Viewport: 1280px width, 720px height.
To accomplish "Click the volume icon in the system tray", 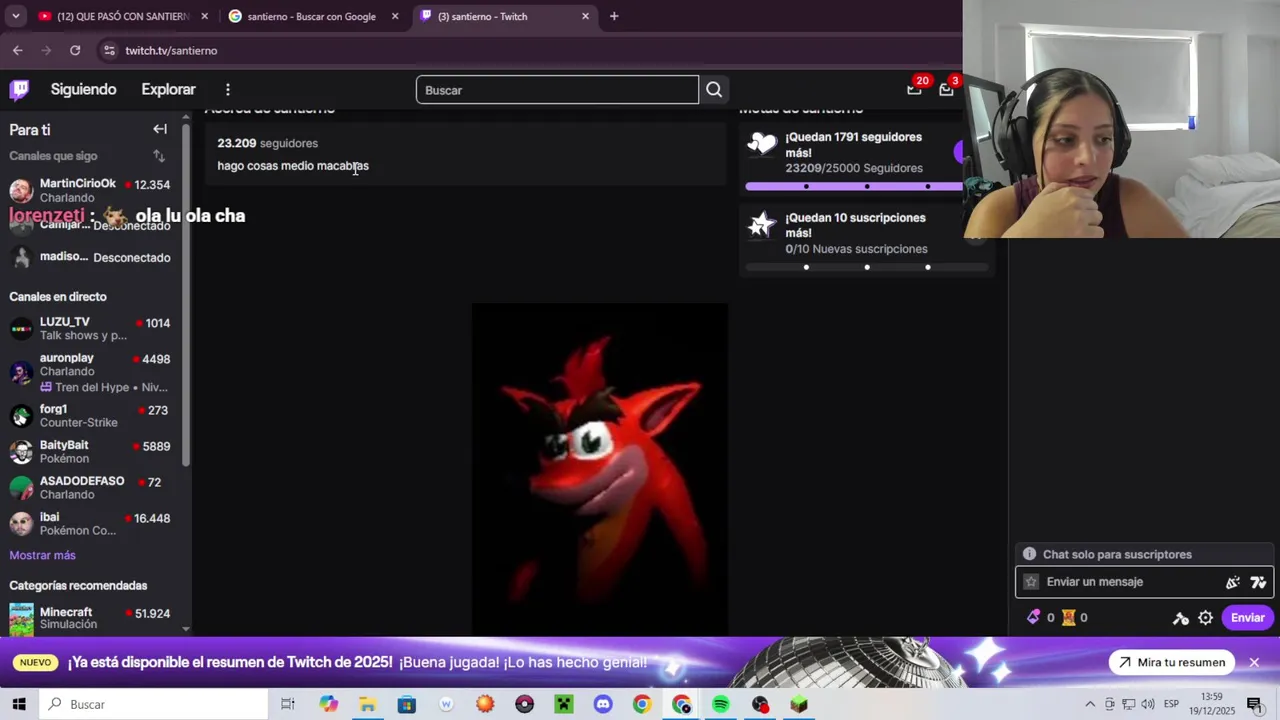I will [1147, 704].
